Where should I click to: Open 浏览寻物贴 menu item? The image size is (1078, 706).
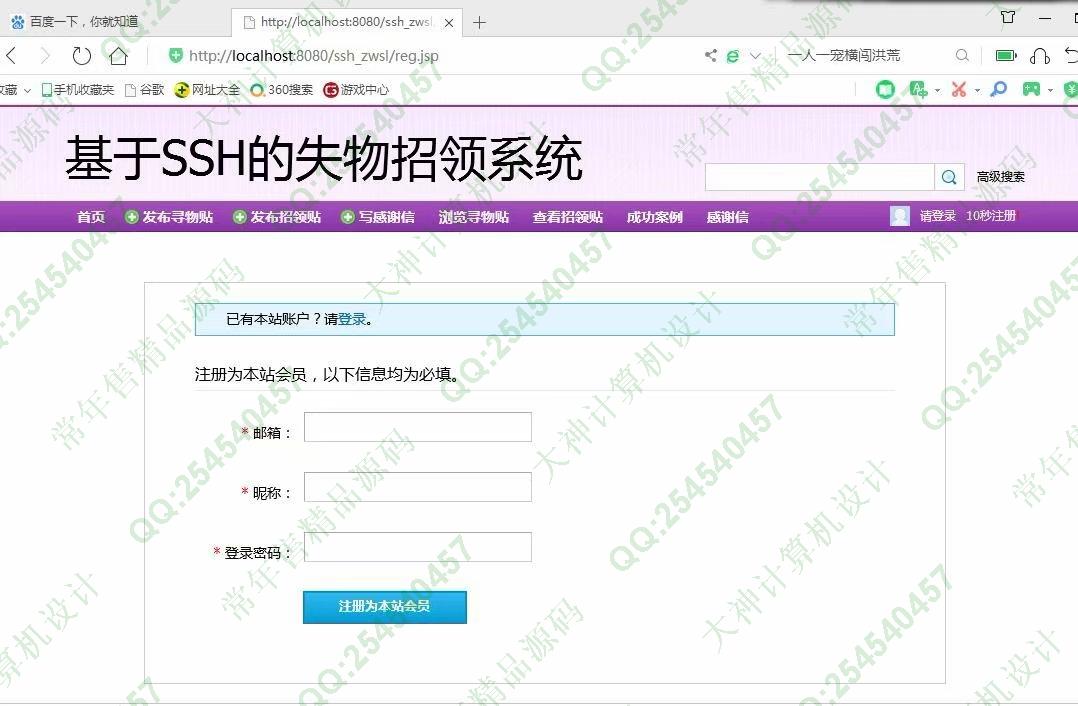click(x=474, y=217)
